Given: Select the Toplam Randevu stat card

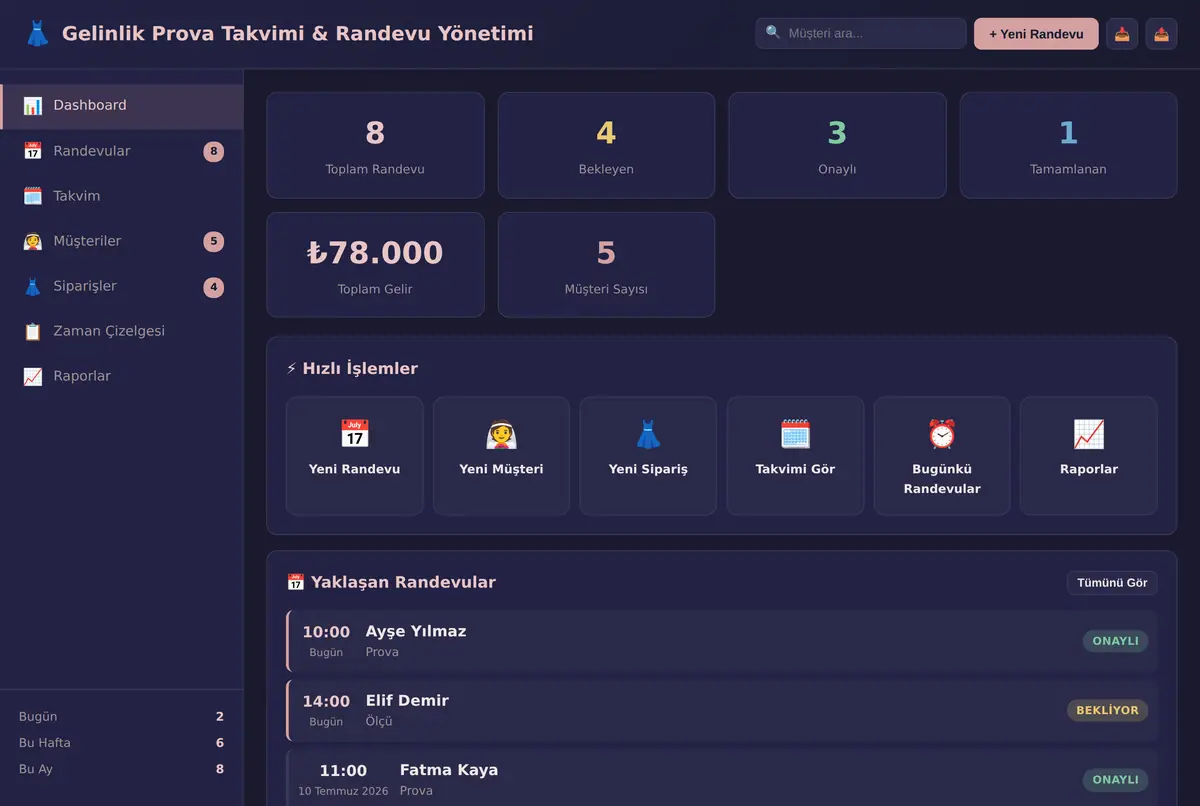Looking at the screenshot, I should coord(375,146).
